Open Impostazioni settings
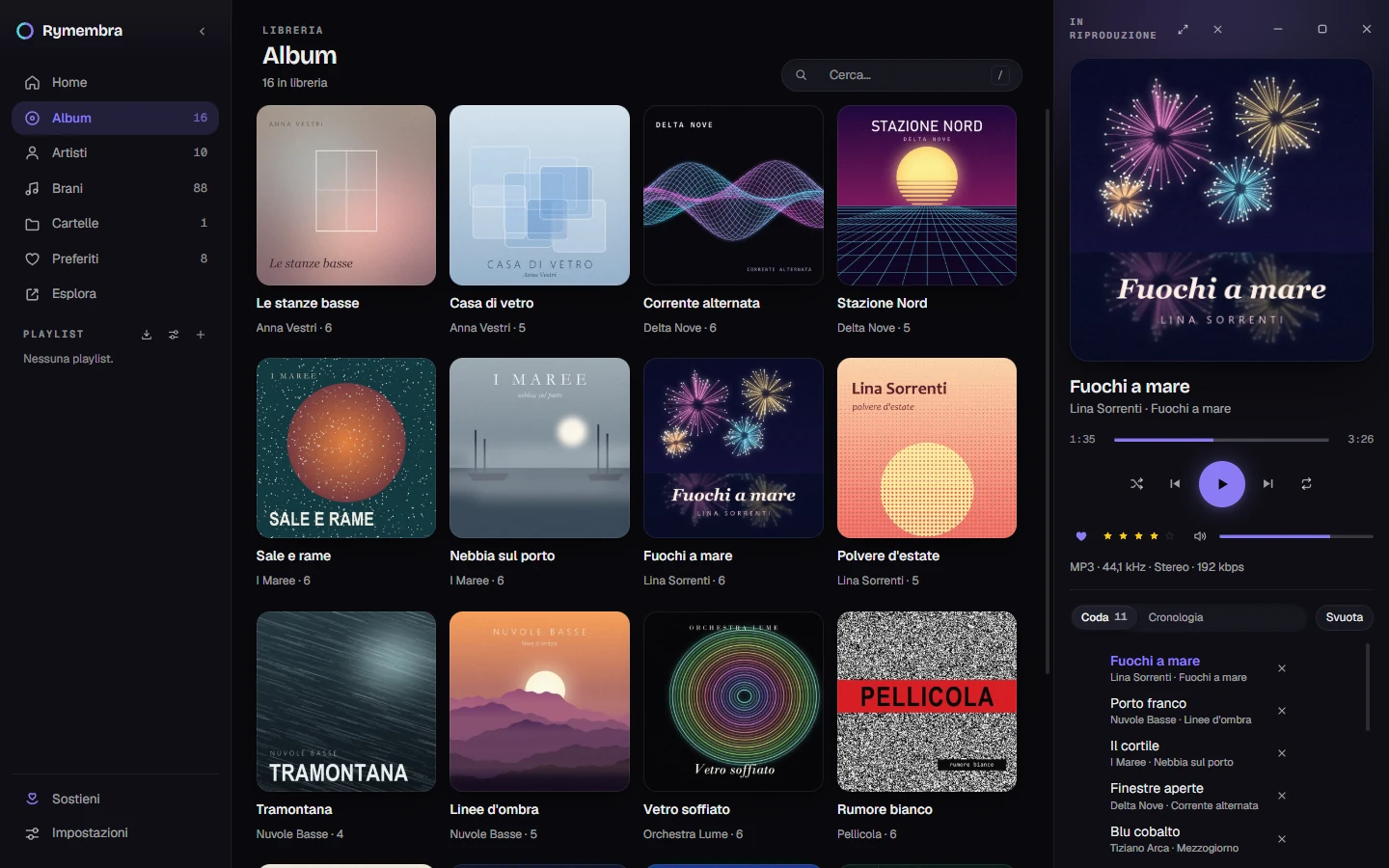This screenshot has height=868, width=1389. 115,833
